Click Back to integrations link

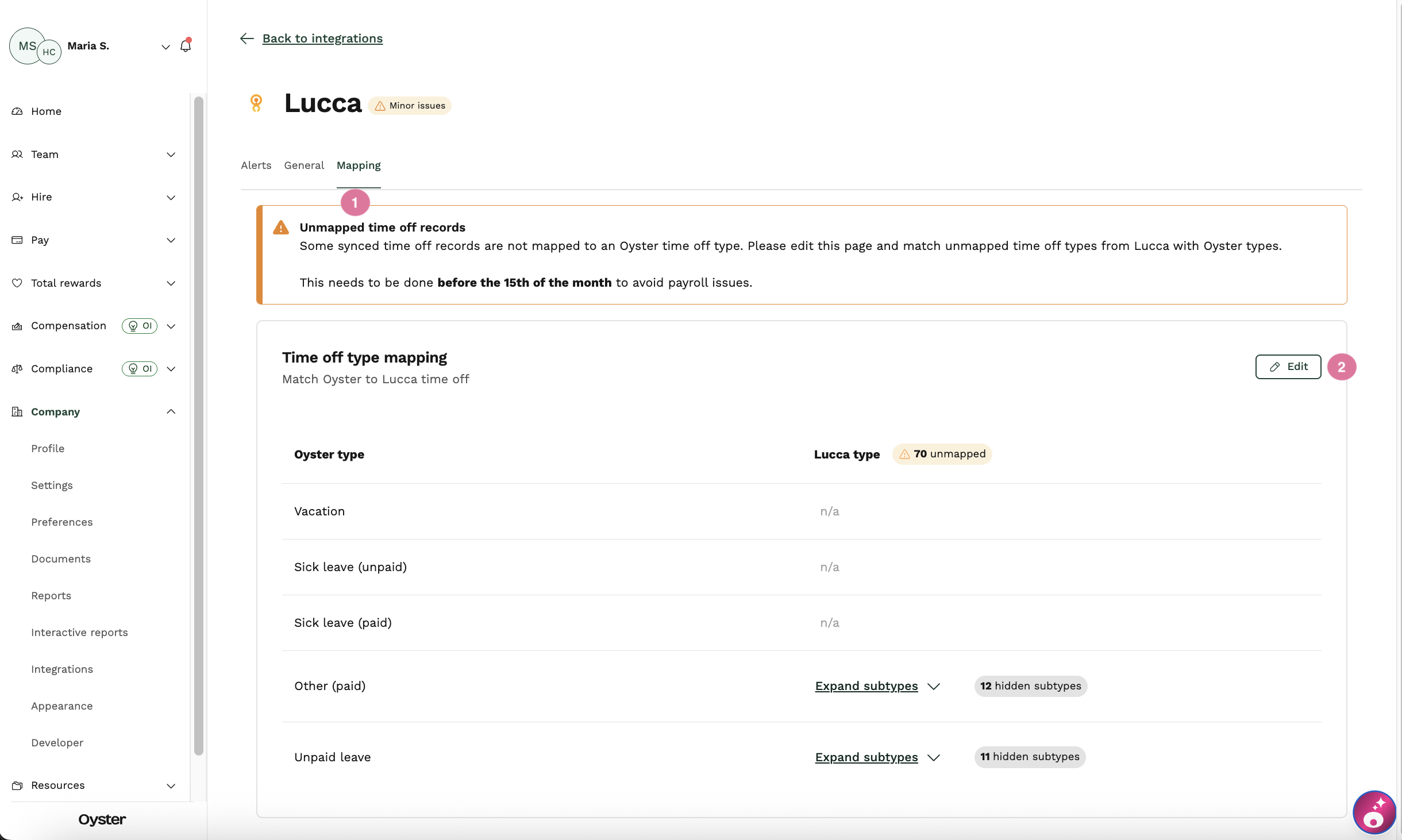coord(322,38)
